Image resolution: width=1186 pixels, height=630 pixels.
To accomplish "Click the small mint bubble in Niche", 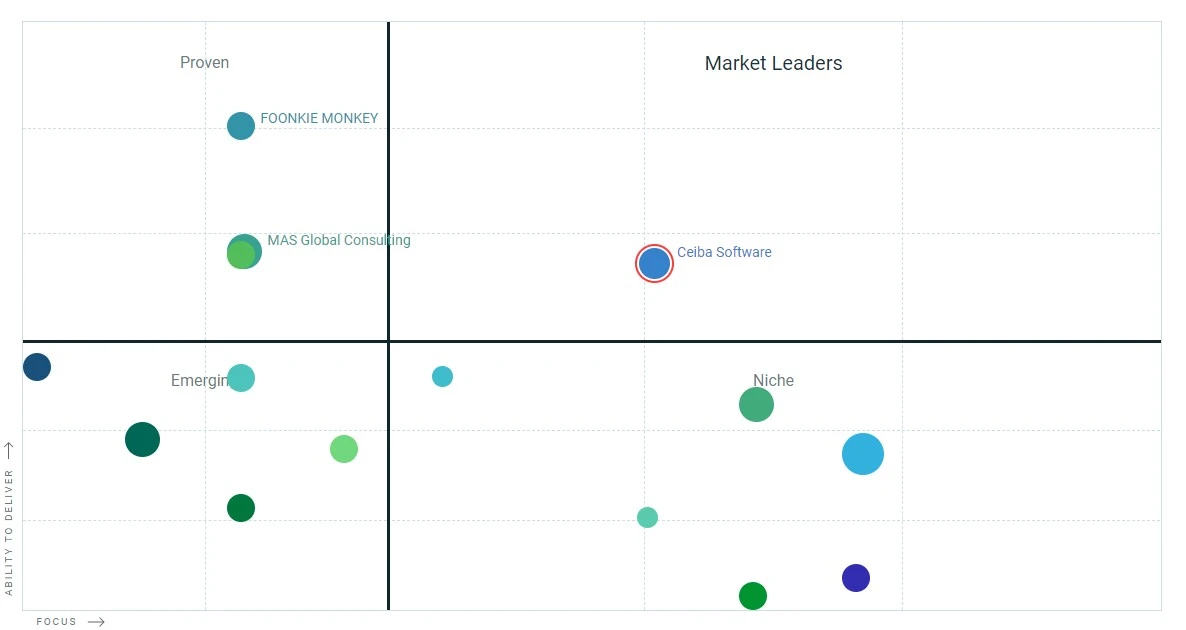I will point(647,517).
